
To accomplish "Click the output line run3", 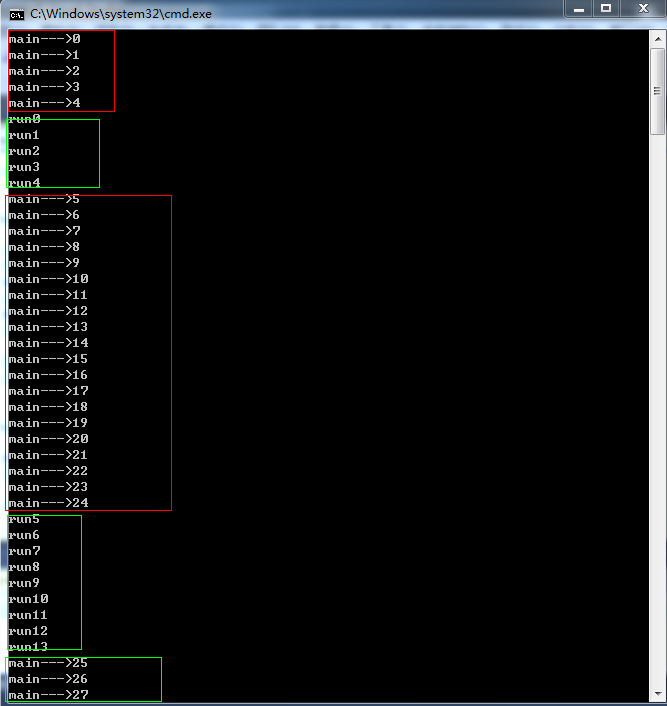I will [x=24, y=167].
